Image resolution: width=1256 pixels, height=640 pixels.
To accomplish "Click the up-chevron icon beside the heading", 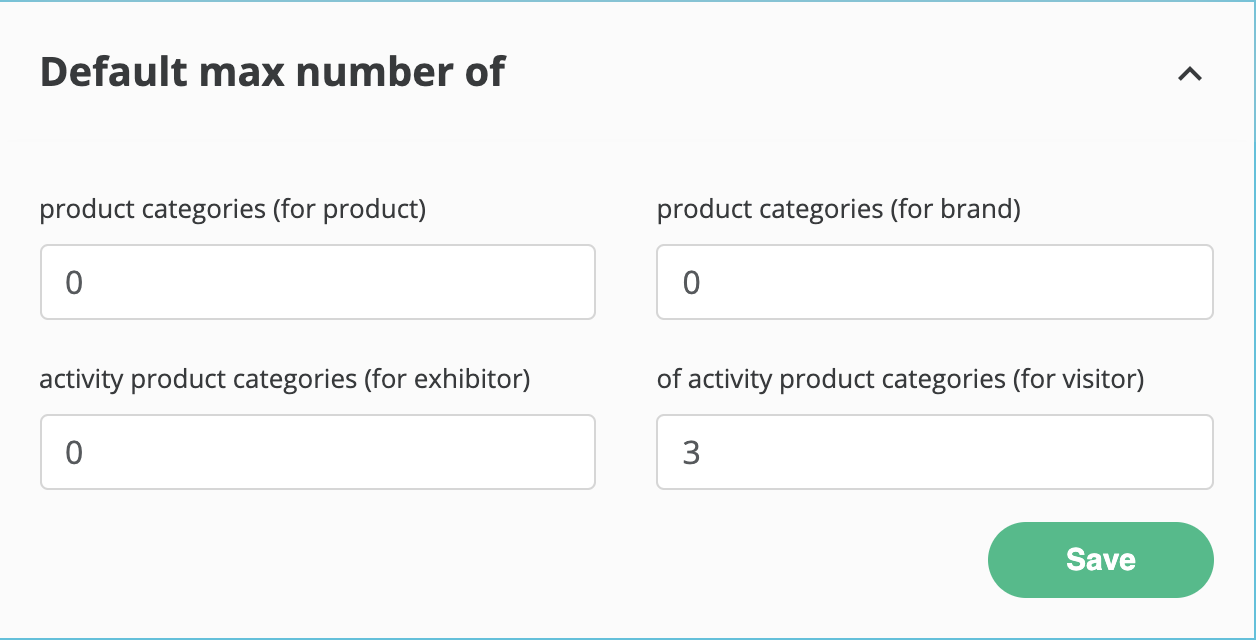I will point(1189,74).
